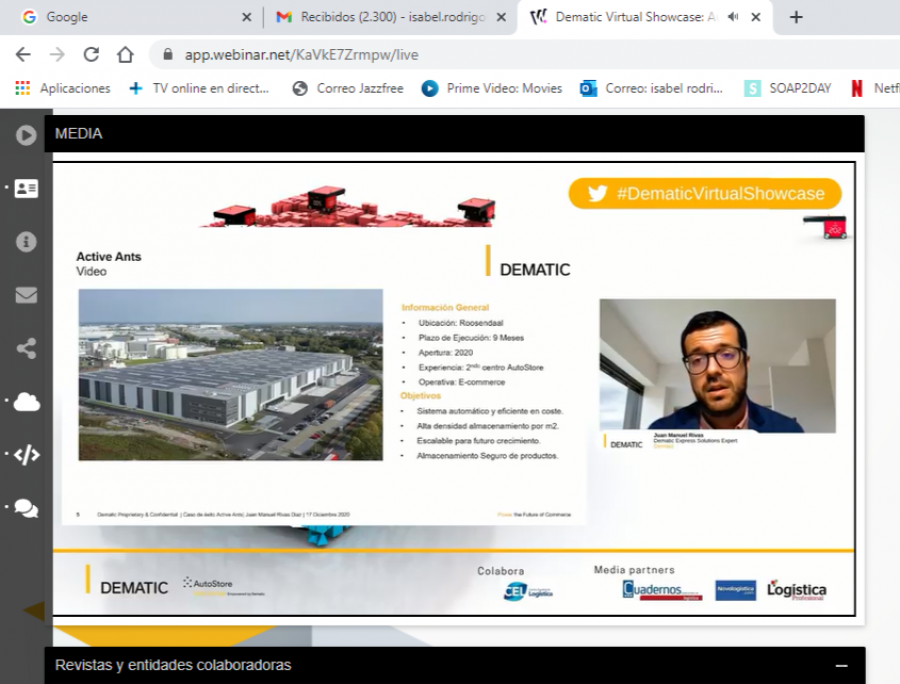Click the Logística Profesional partner logo

(x=797, y=590)
